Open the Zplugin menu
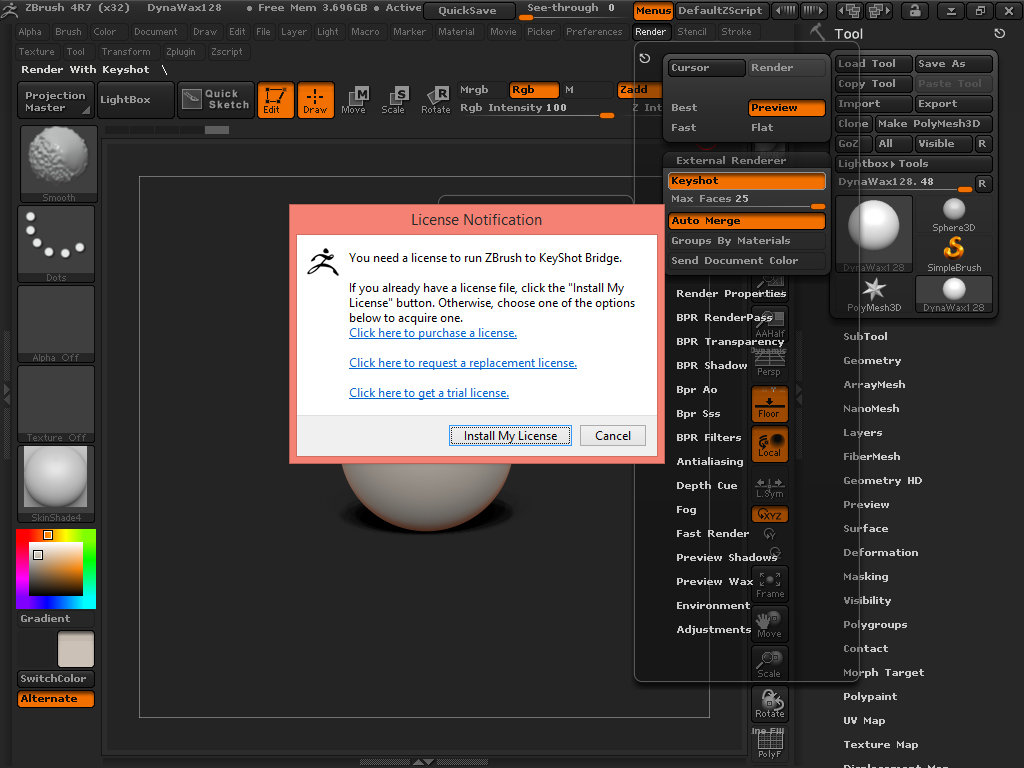 [181, 52]
